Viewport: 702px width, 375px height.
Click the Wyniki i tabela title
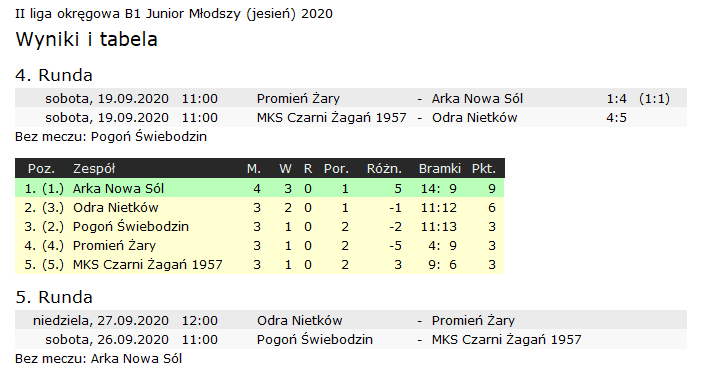click(x=86, y=39)
